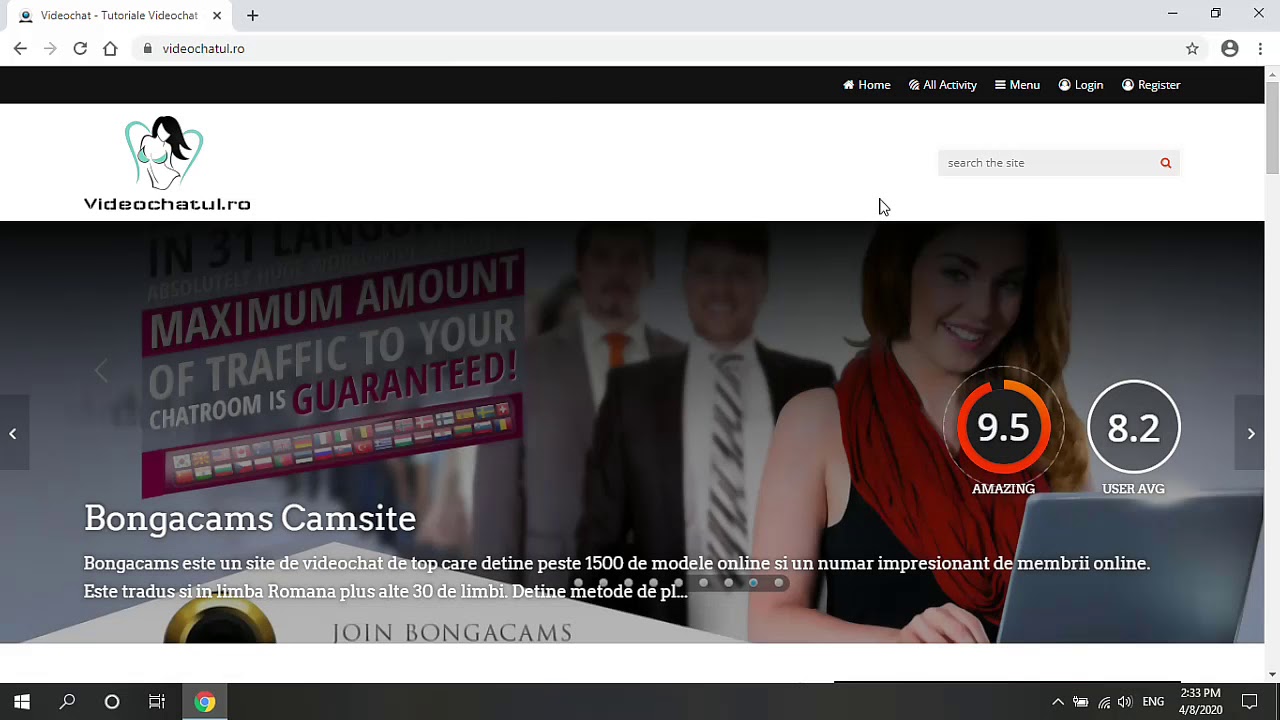1280x720 pixels.
Task: Open the Register link
Action: [1151, 85]
